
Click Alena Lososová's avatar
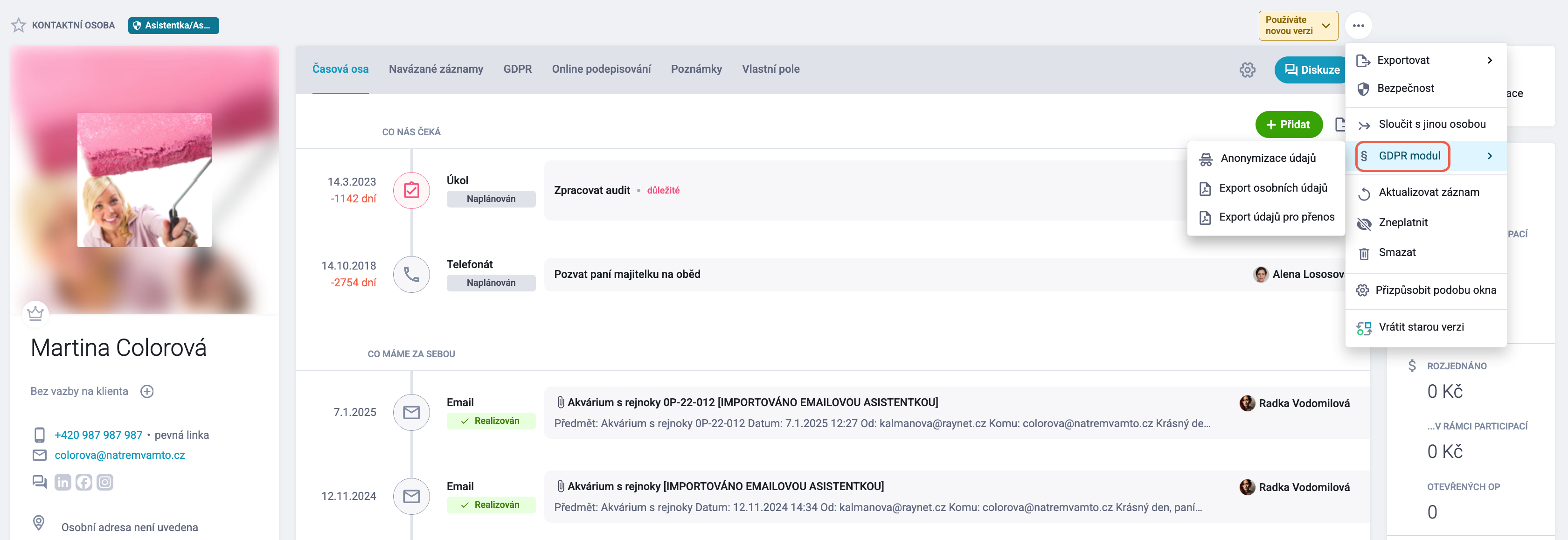pos(1261,275)
